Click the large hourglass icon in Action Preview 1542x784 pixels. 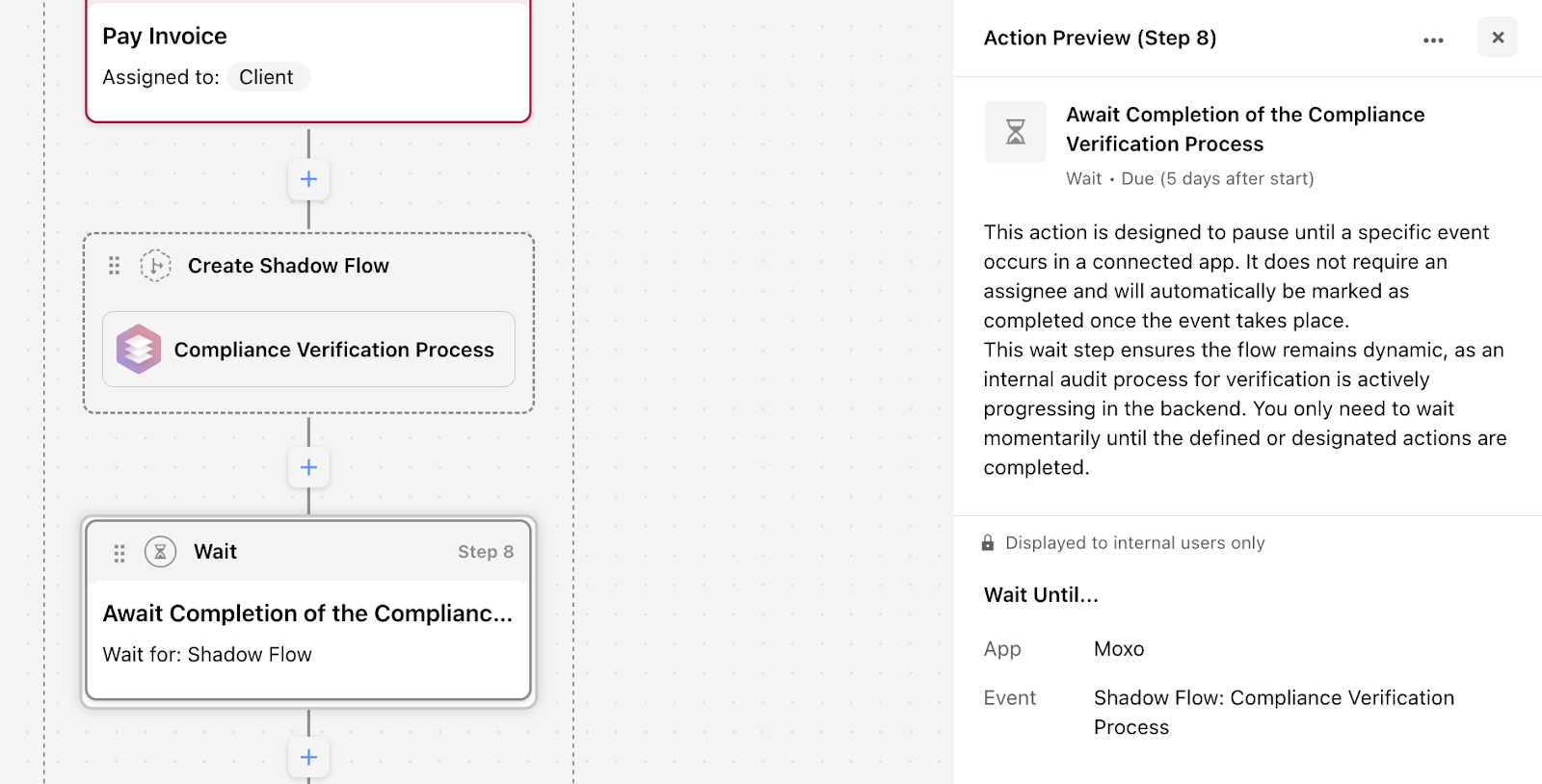[1015, 132]
